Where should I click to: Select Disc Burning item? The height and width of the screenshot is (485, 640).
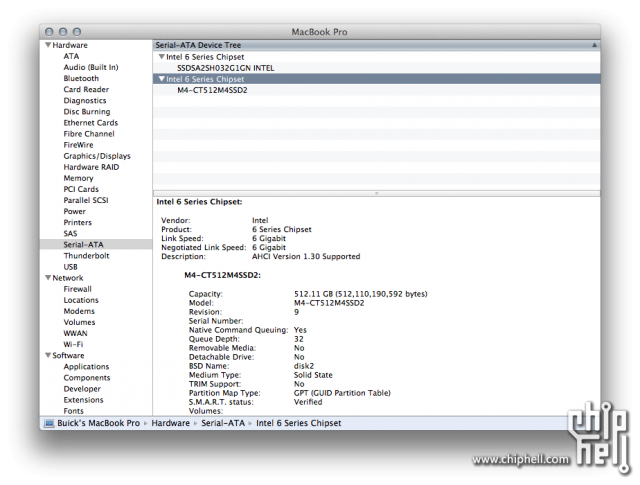(87, 111)
